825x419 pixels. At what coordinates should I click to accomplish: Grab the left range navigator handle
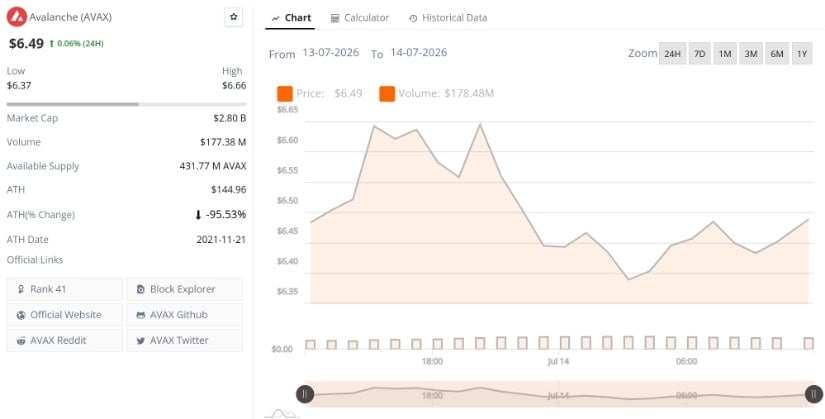(x=305, y=394)
